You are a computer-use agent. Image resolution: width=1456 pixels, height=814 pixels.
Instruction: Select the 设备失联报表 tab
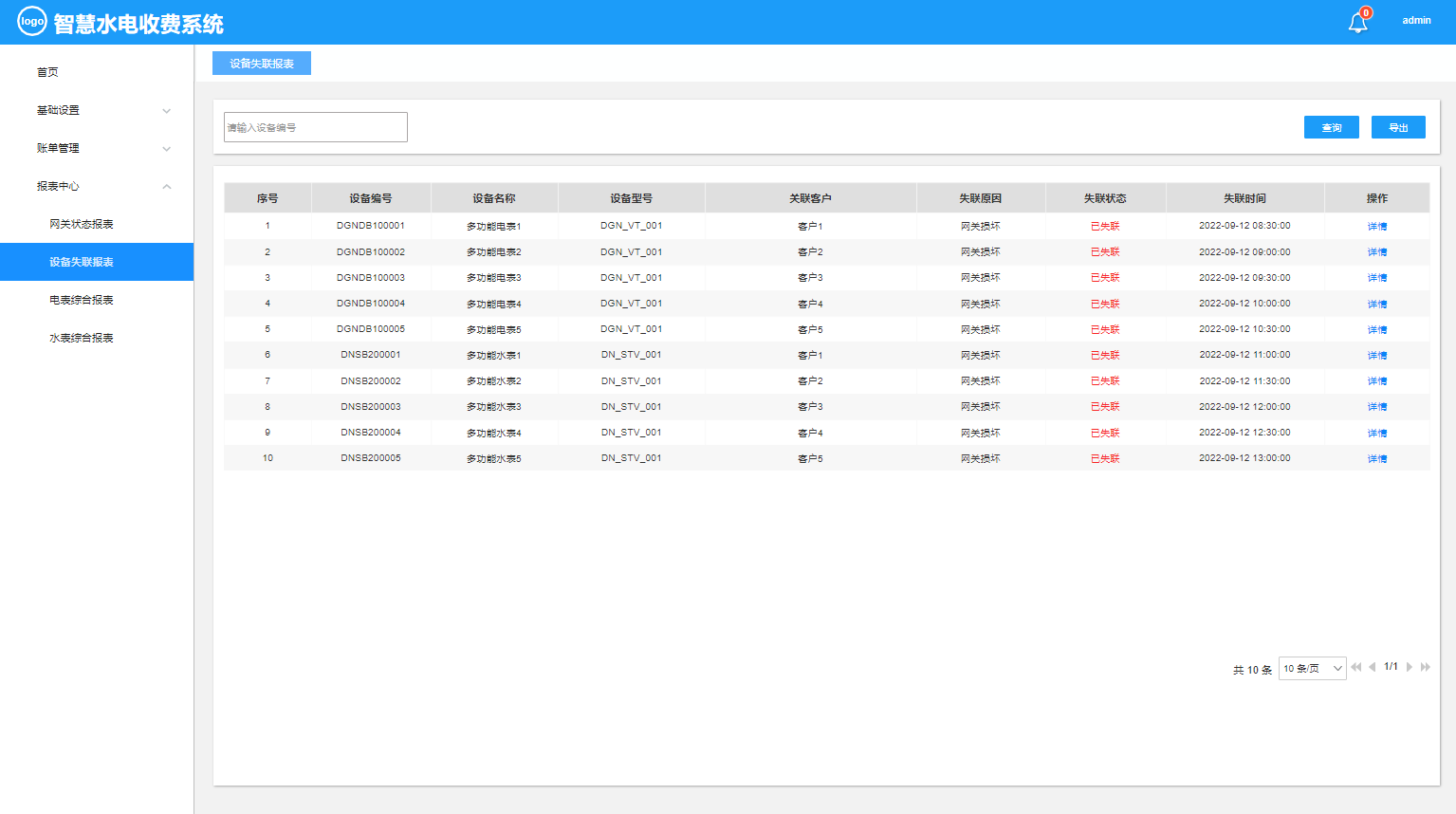tap(262, 64)
